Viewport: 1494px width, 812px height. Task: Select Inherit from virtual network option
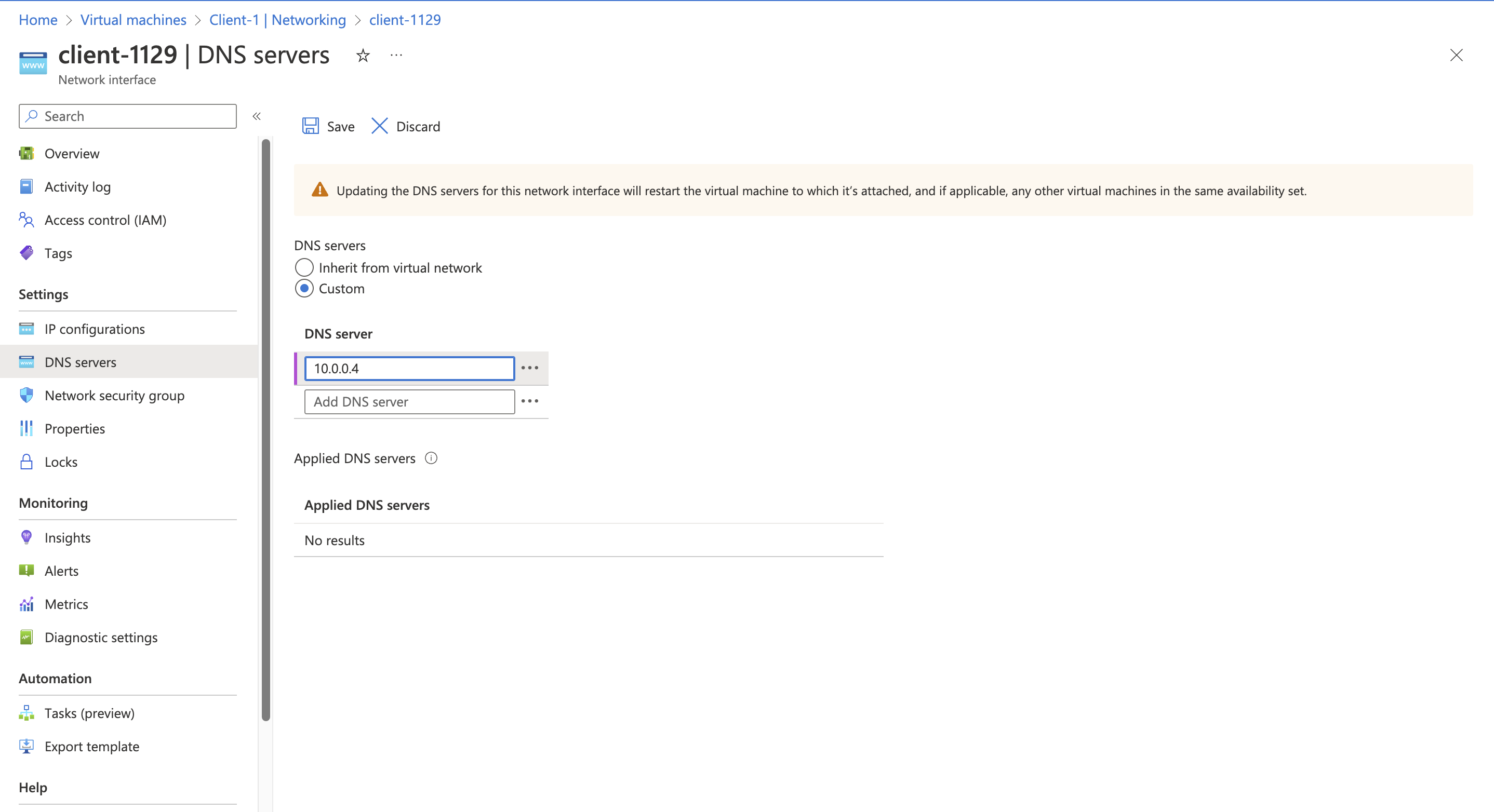click(x=304, y=268)
